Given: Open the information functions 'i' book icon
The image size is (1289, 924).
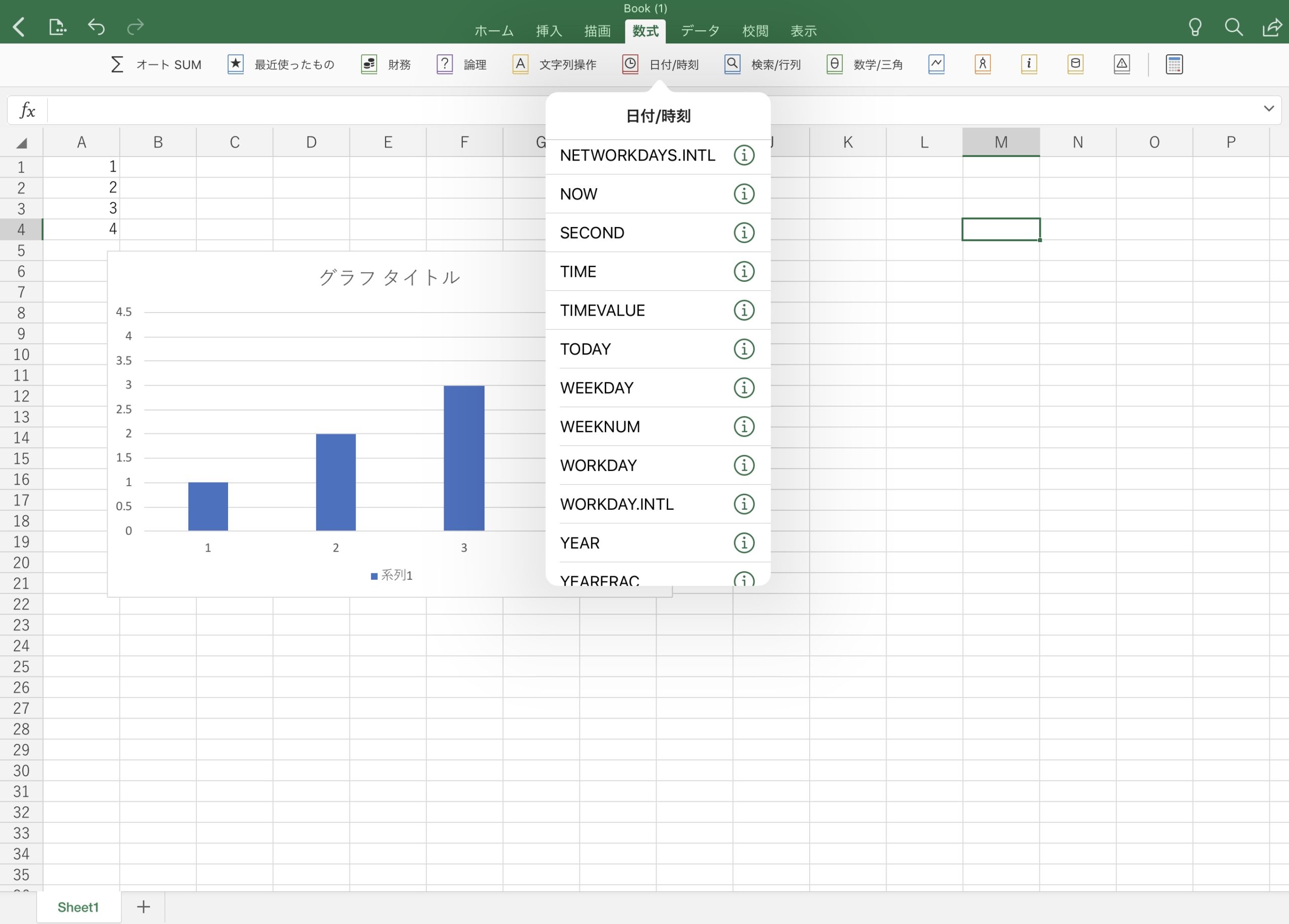Looking at the screenshot, I should coord(1029,64).
